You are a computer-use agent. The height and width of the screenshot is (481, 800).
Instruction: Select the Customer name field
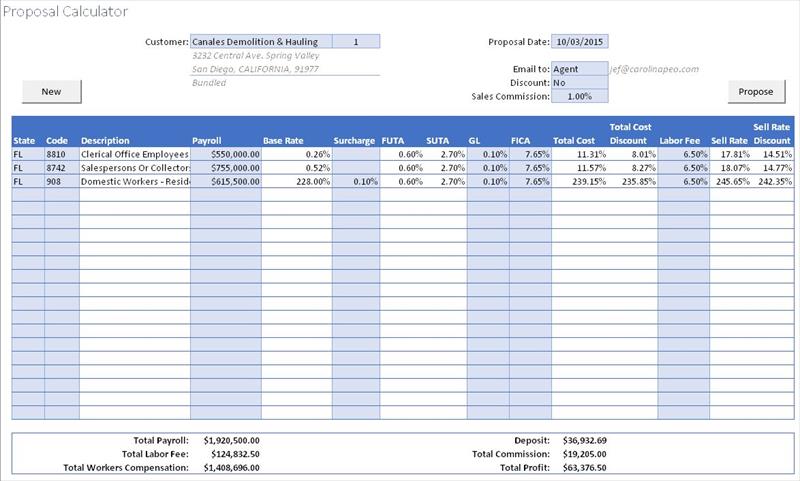coord(261,41)
